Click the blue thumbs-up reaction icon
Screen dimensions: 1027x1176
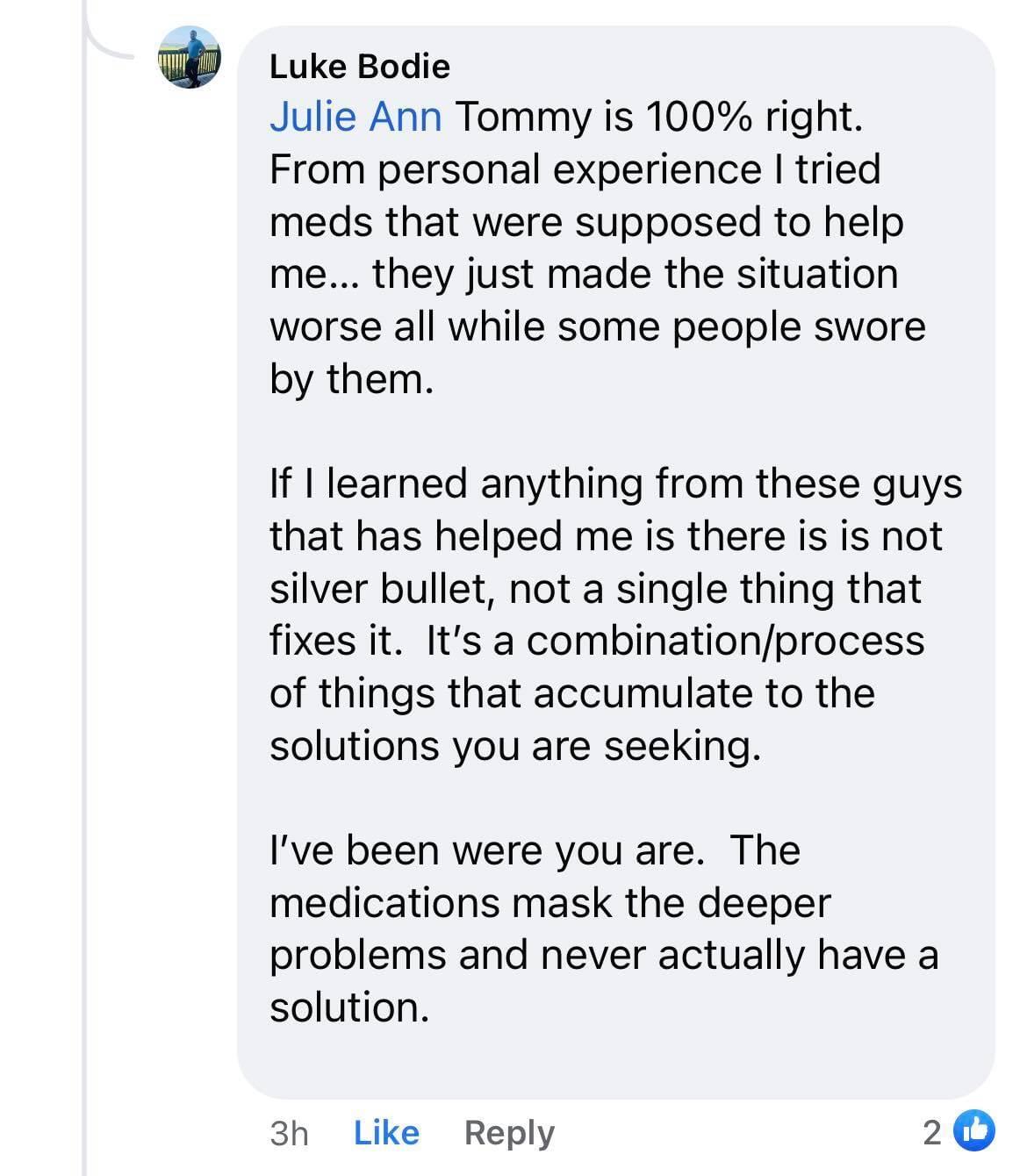tap(973, 1131)
